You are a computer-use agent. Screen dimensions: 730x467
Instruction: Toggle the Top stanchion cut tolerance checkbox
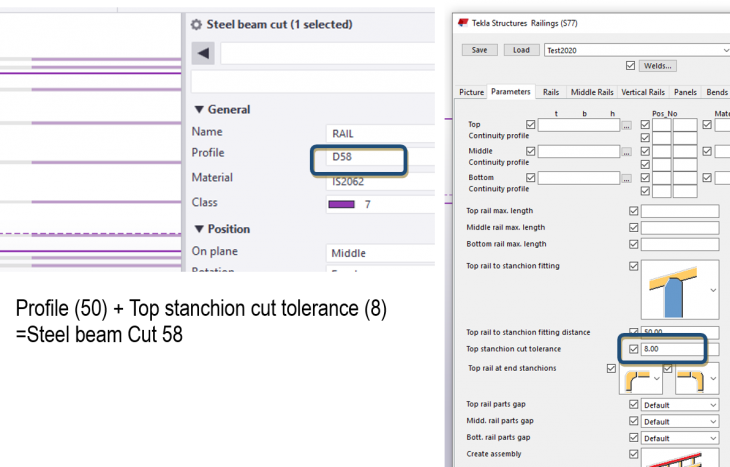[634, 349]
